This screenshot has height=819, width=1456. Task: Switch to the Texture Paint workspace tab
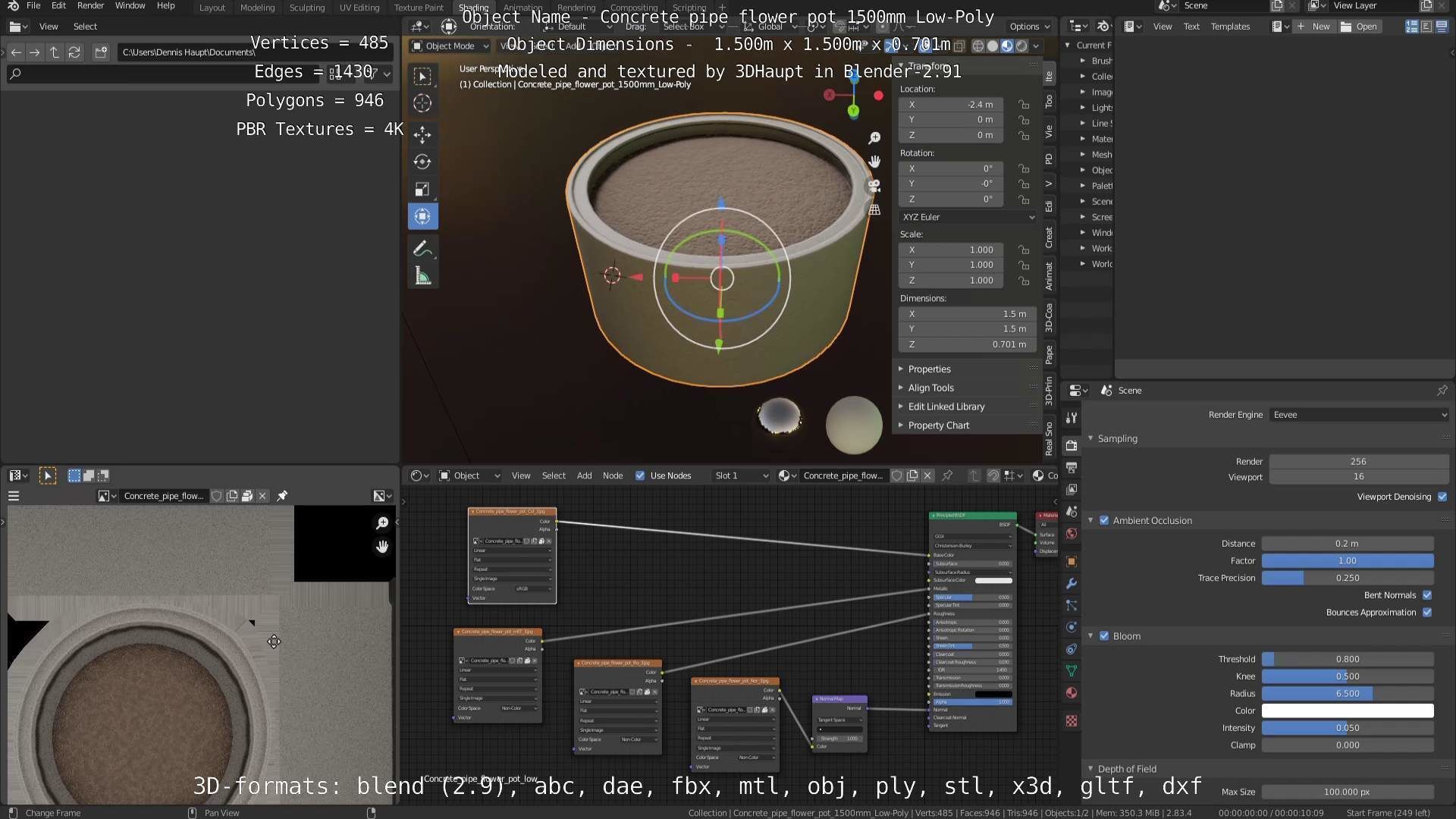[x=419, y=8]
